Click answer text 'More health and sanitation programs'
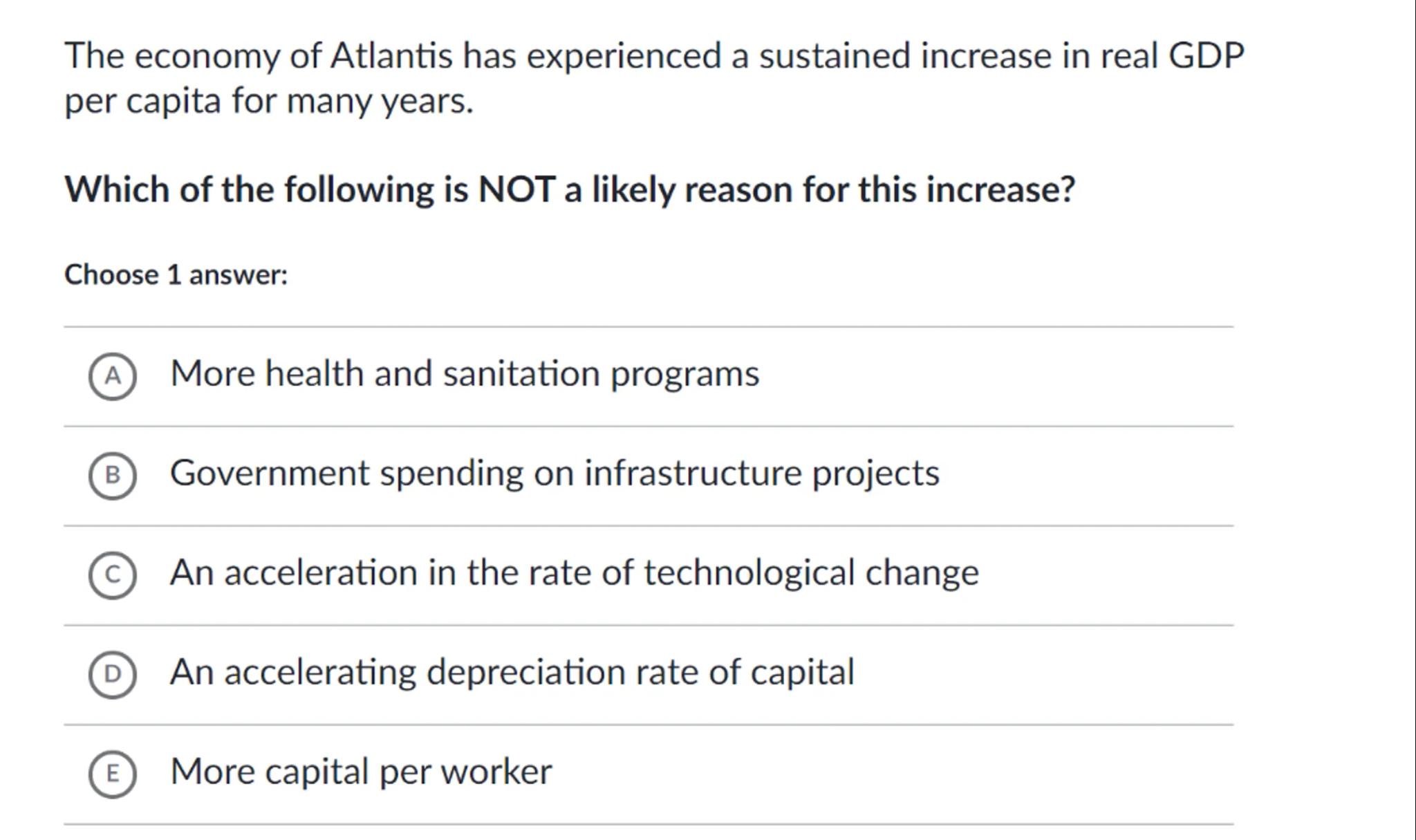The width and height of the screenshot is (1416, 840). (464, 374)
